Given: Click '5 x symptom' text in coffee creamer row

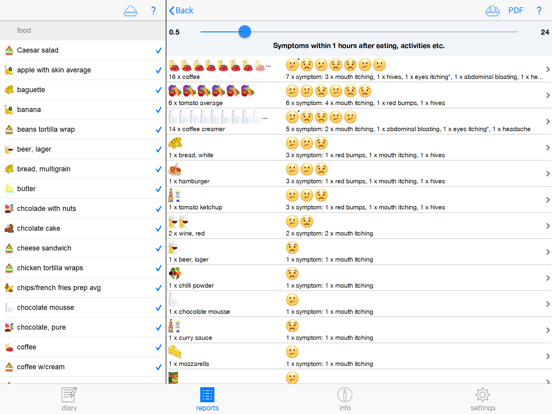Looking at the screenshot, I should [x=304, y=129].
